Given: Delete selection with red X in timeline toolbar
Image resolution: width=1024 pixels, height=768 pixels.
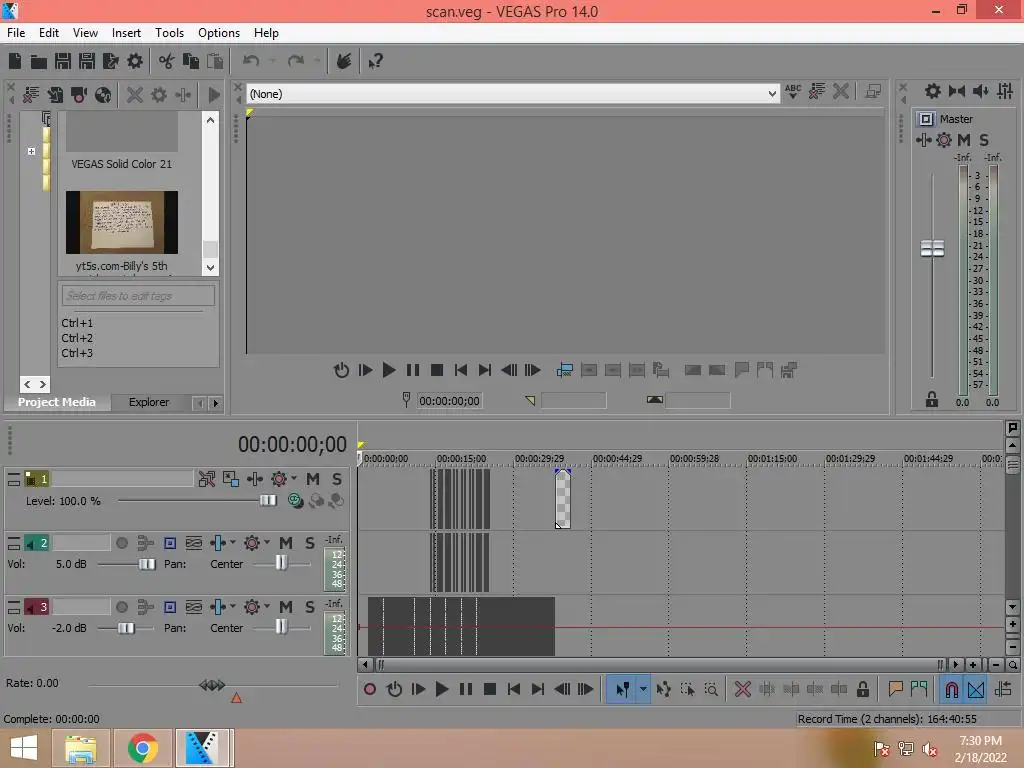Looking at the screenshot, I should point(743,689).
